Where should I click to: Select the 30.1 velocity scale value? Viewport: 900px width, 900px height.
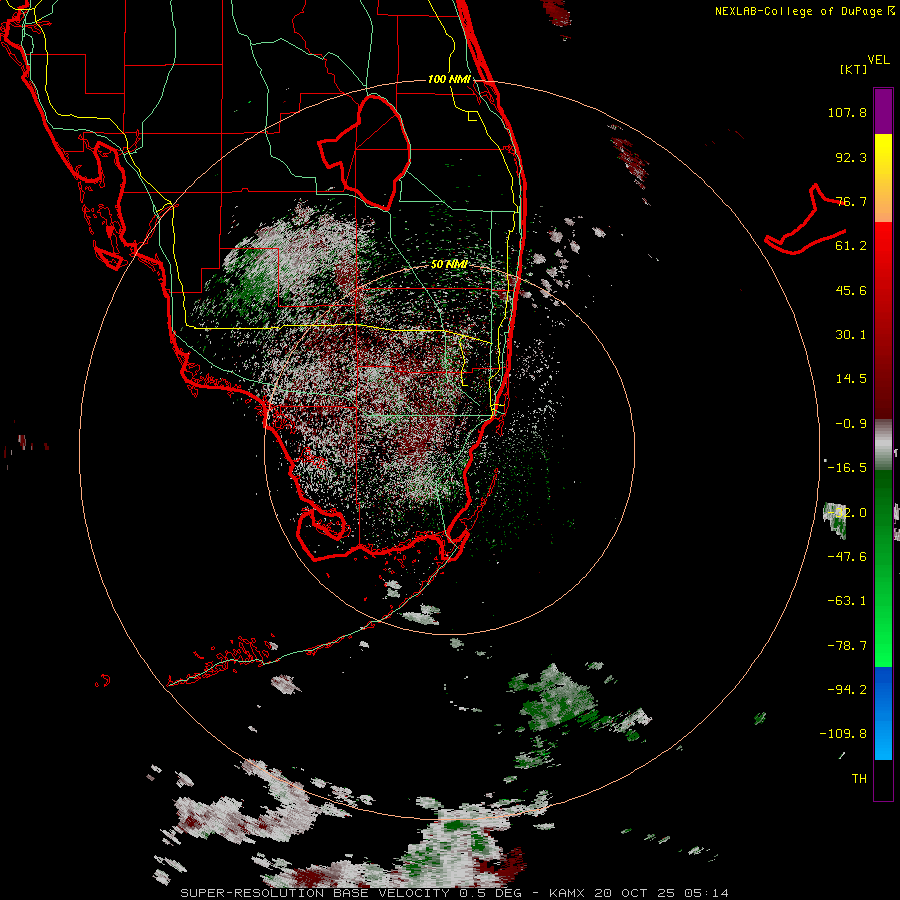click(x=851, y=335)
